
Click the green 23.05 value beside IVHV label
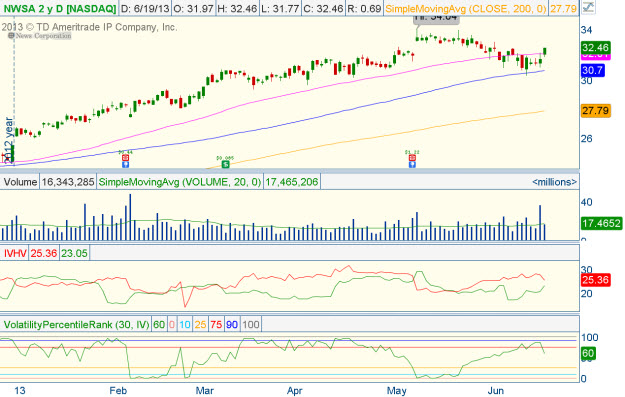(74, 253)
